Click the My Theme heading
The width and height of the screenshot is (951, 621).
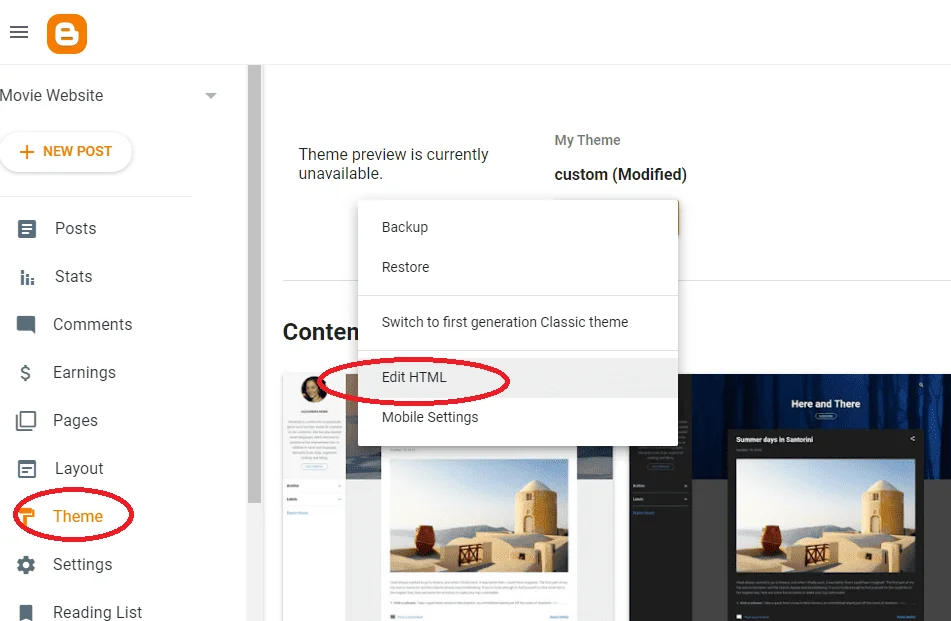pyautogui.click(x=587, y=140)
